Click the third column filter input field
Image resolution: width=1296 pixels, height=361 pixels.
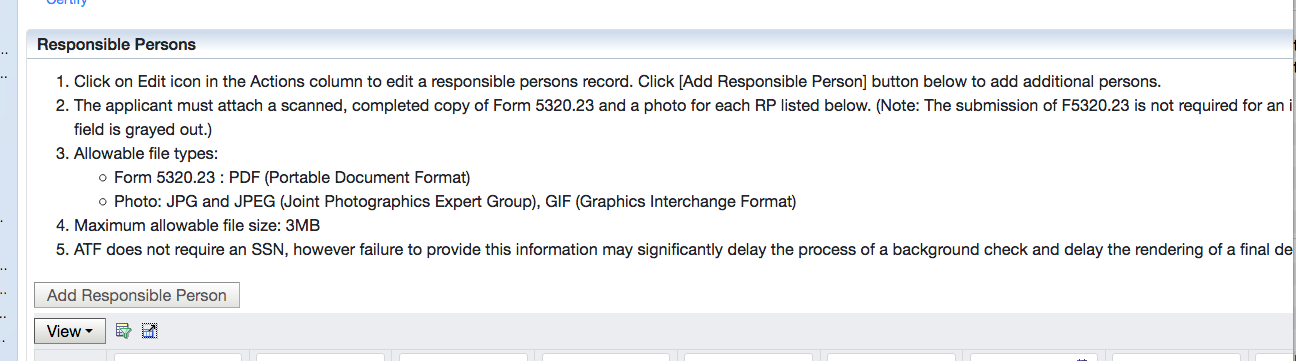pos(464,357)
